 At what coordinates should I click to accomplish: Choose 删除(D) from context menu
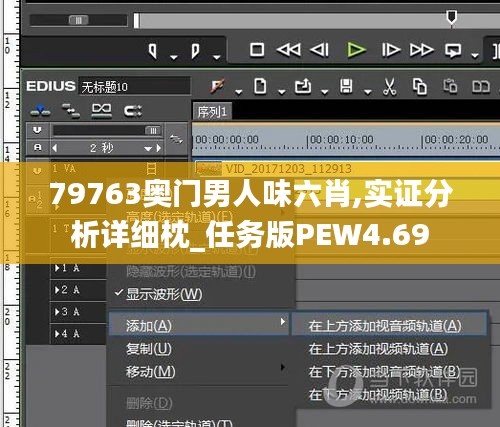(x=199, y=403)
